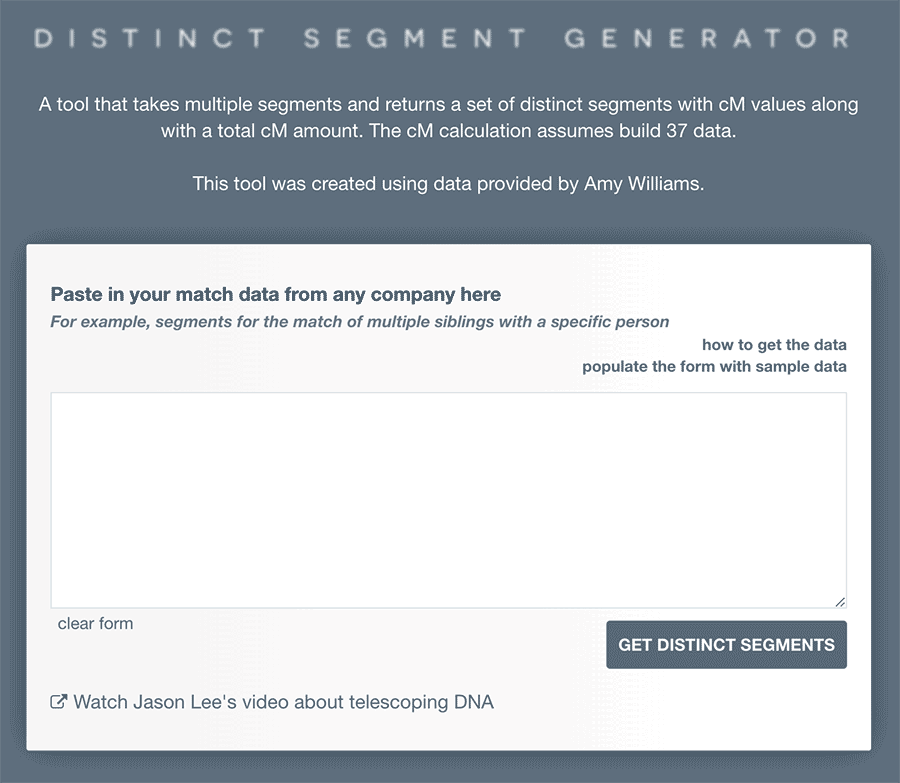
Task: Click the 'sample data' portion of the populate link
Action: pos(800,366)
